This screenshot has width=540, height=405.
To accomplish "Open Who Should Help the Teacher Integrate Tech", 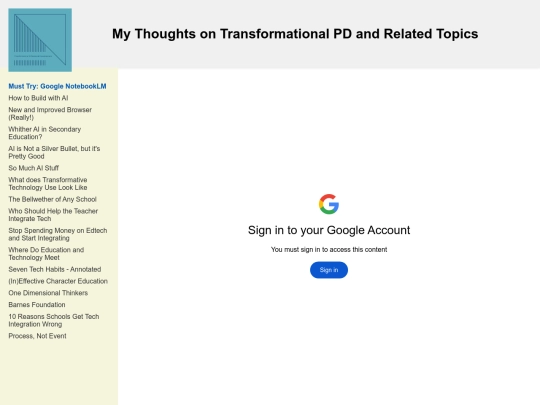I will coord(53,215).
